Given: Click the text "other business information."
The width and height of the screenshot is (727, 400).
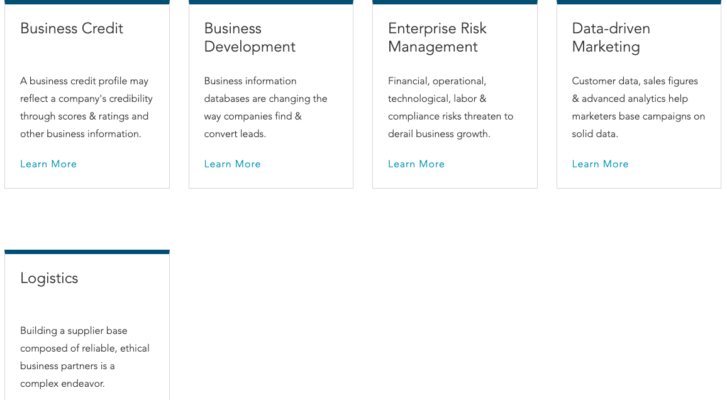Looking at the screenshot, I should 80,134.
